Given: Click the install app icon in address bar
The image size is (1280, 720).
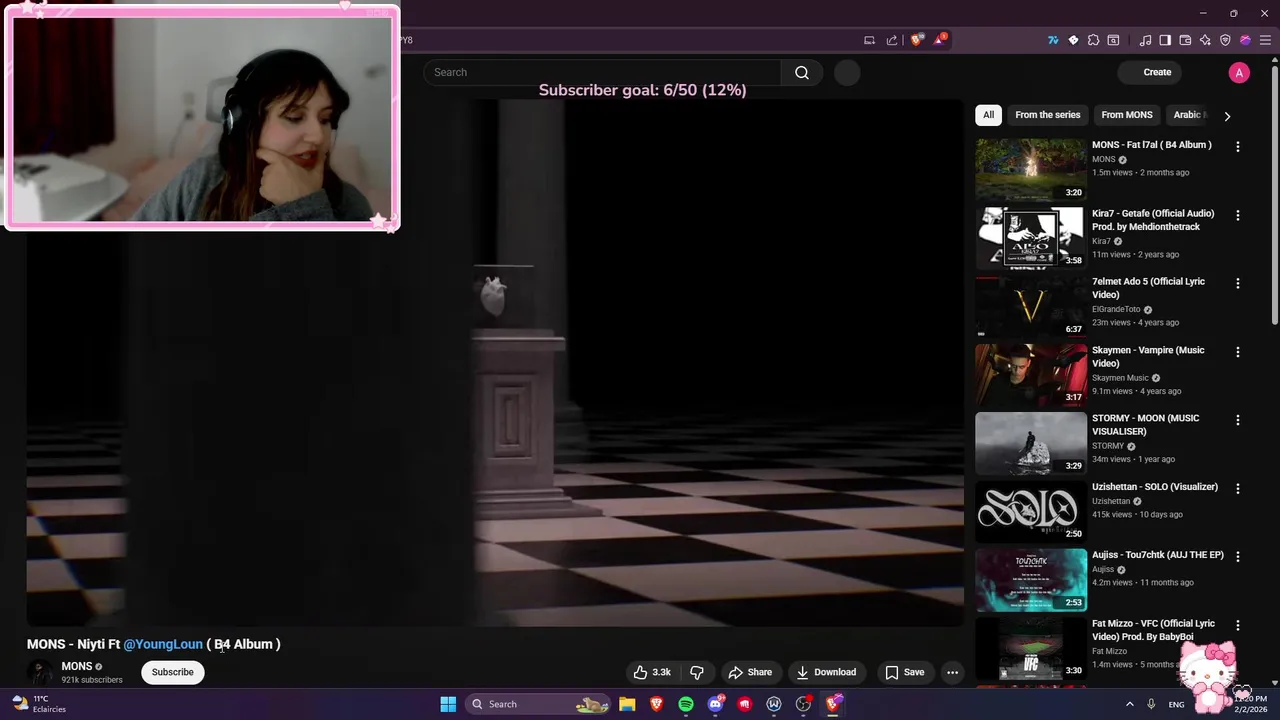Looking at the screenshot, I should pyautogui.click(x=869, y=40).
